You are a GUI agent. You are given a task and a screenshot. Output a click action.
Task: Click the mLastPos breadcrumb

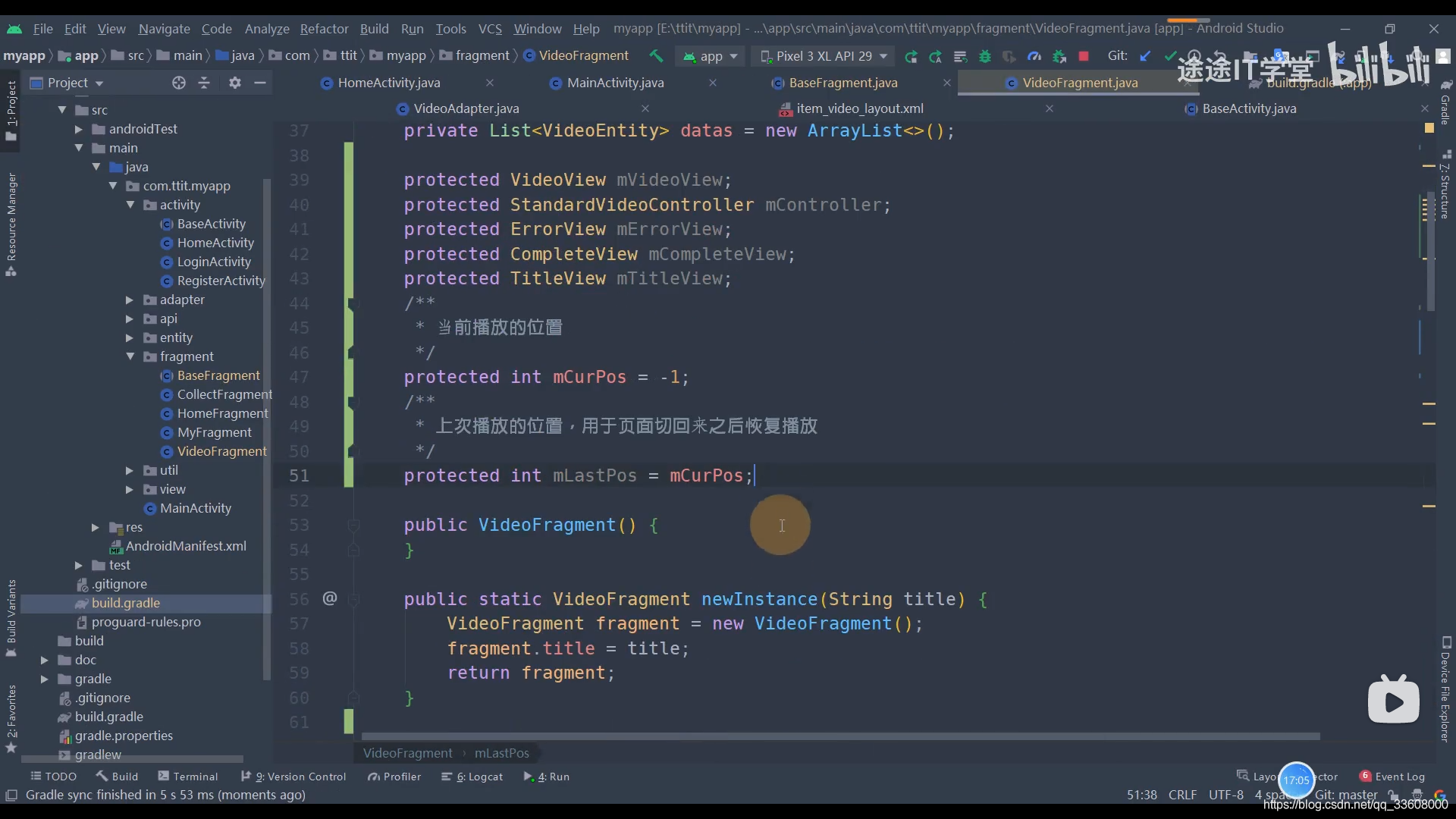(x=501, y=753)
